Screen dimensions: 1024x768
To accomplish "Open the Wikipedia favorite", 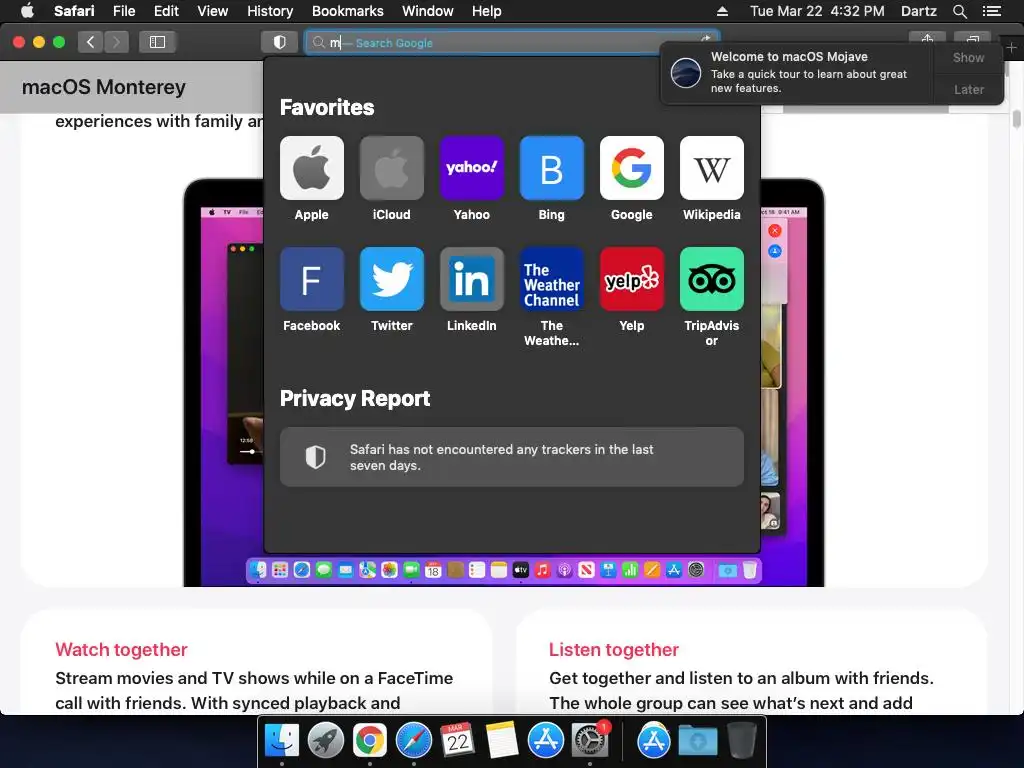I will 712,168.
